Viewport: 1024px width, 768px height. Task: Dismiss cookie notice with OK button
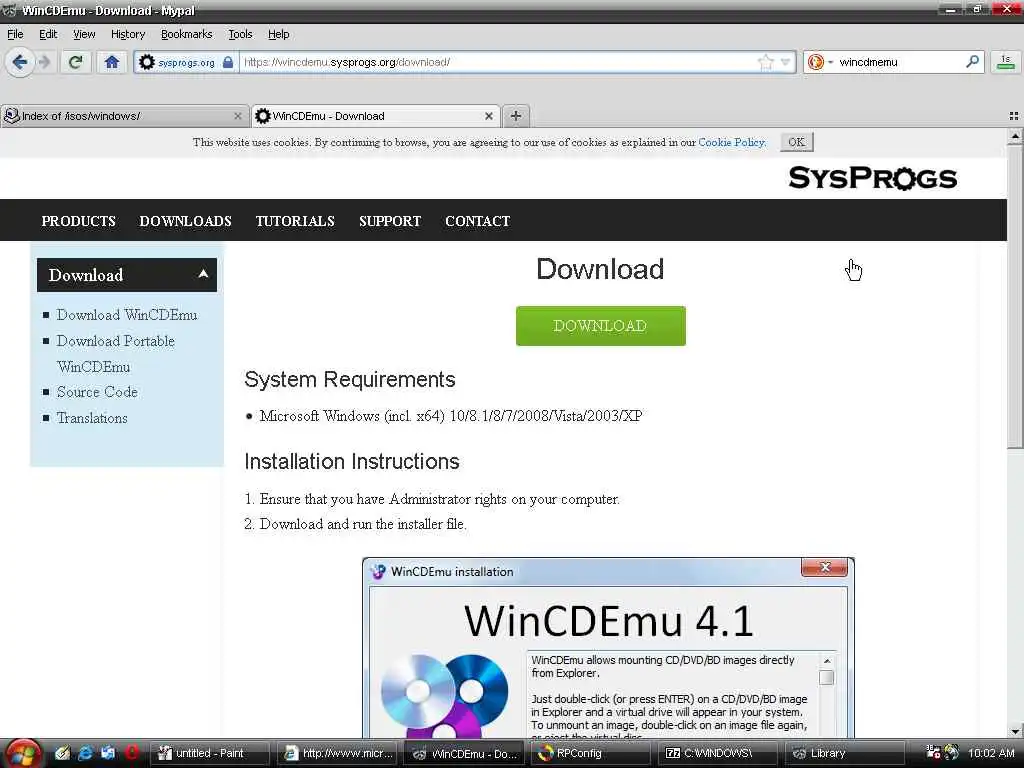click(796, 142)
